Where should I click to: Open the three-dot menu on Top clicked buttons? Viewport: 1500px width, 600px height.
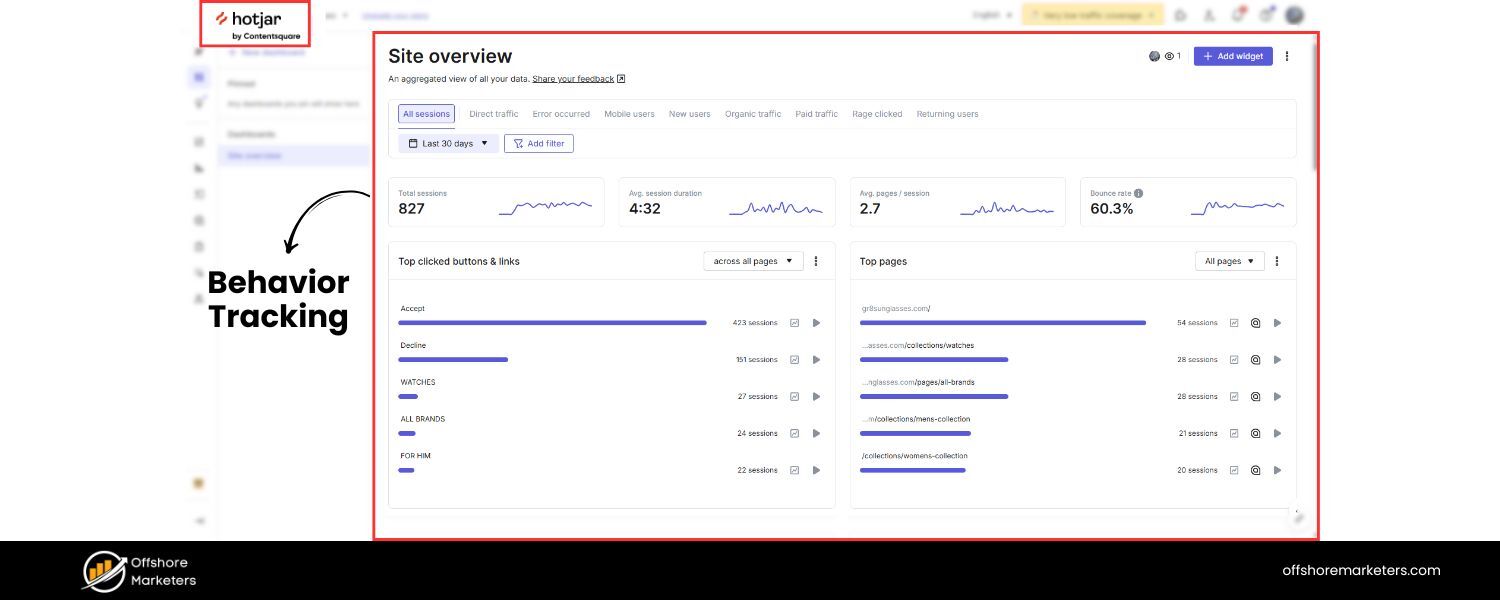[817, 261]
